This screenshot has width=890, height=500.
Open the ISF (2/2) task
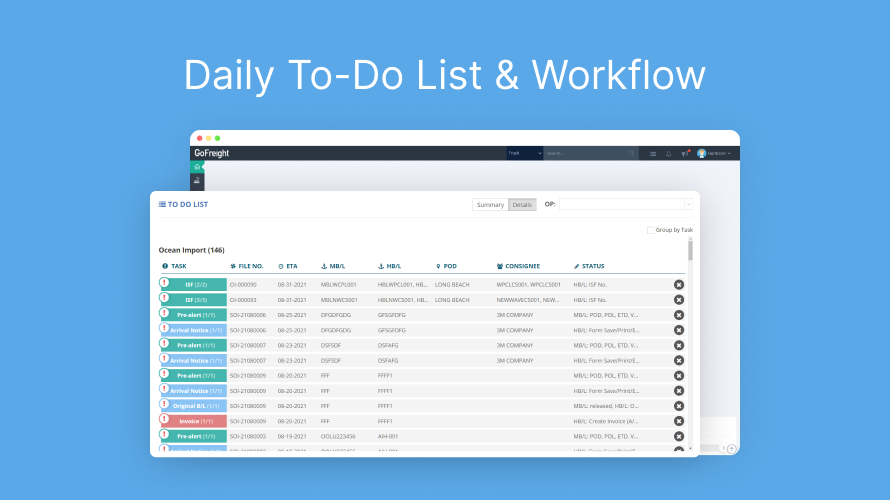(x=196, y=285)
